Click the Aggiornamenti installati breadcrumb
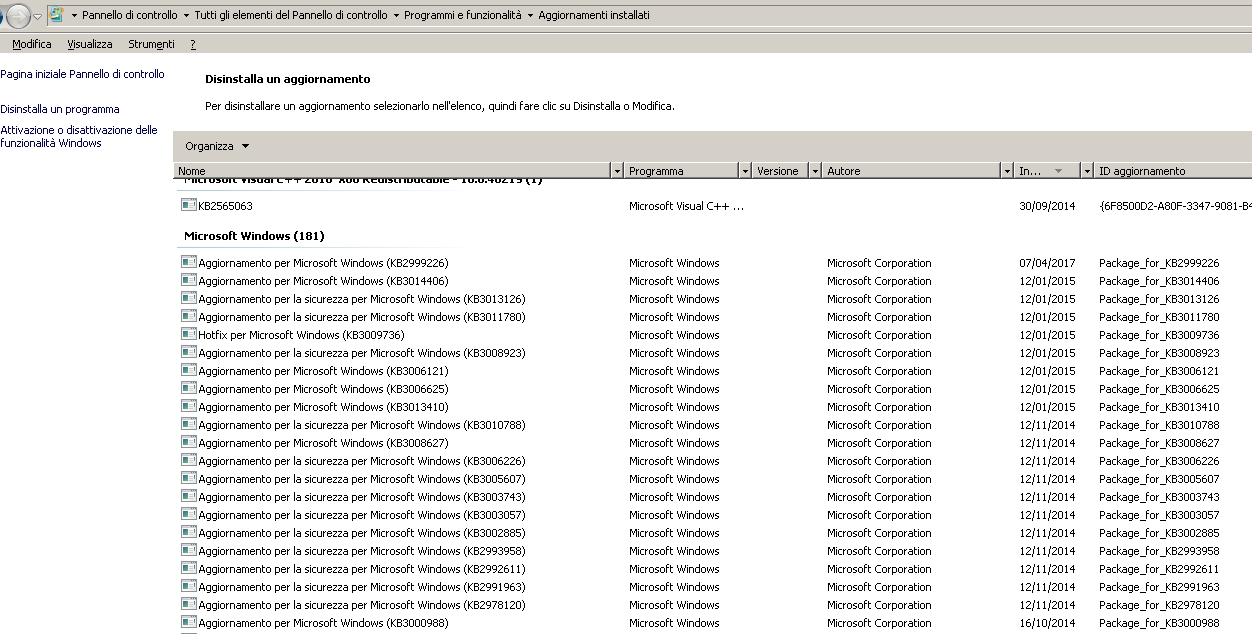This screenshot has height=634, width=1252. [594, 15]
